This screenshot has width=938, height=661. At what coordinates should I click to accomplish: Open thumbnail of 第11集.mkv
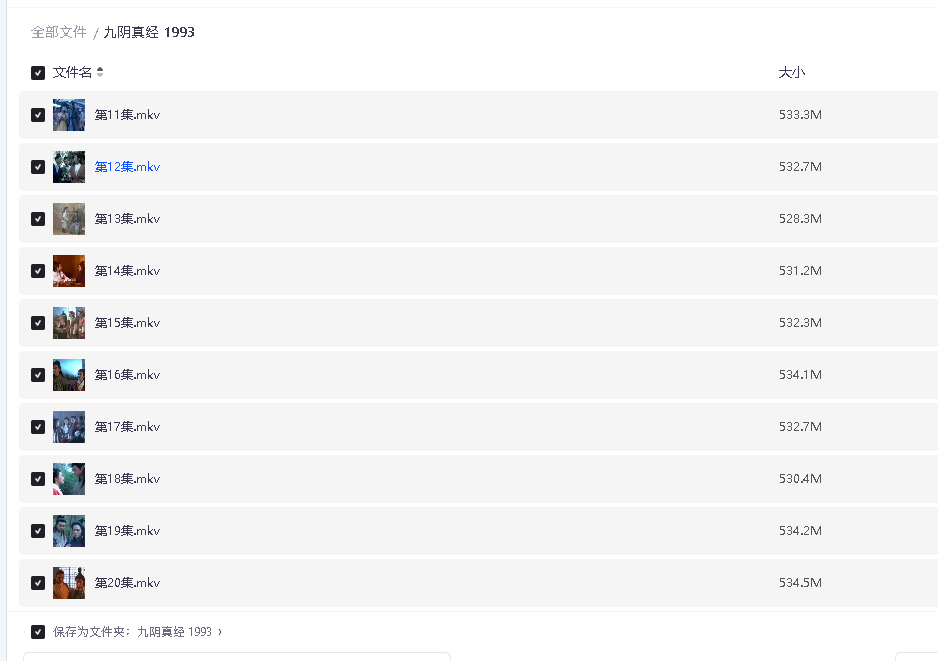click(69, 115)
